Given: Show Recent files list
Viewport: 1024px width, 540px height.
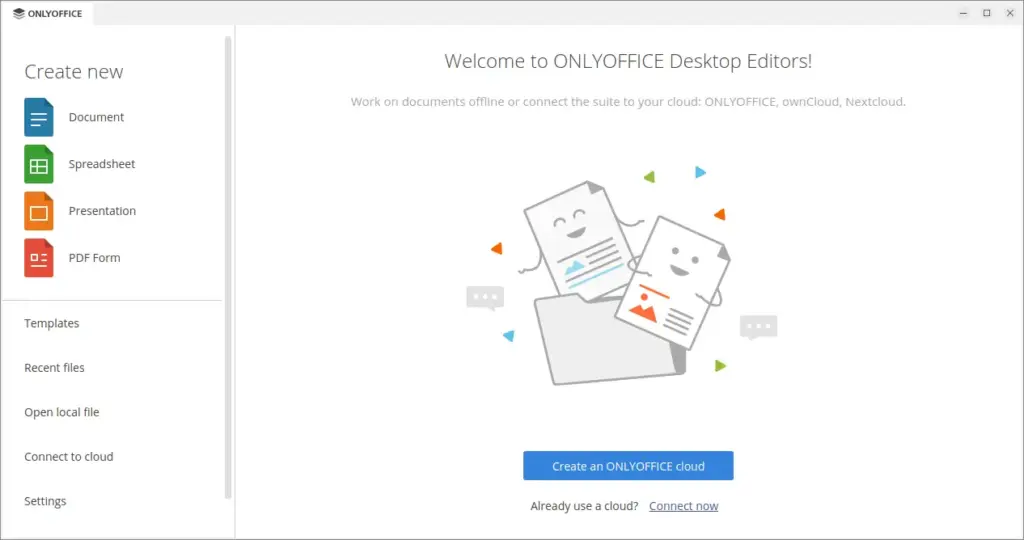Looking at the screenshot, I should [54, 368].
